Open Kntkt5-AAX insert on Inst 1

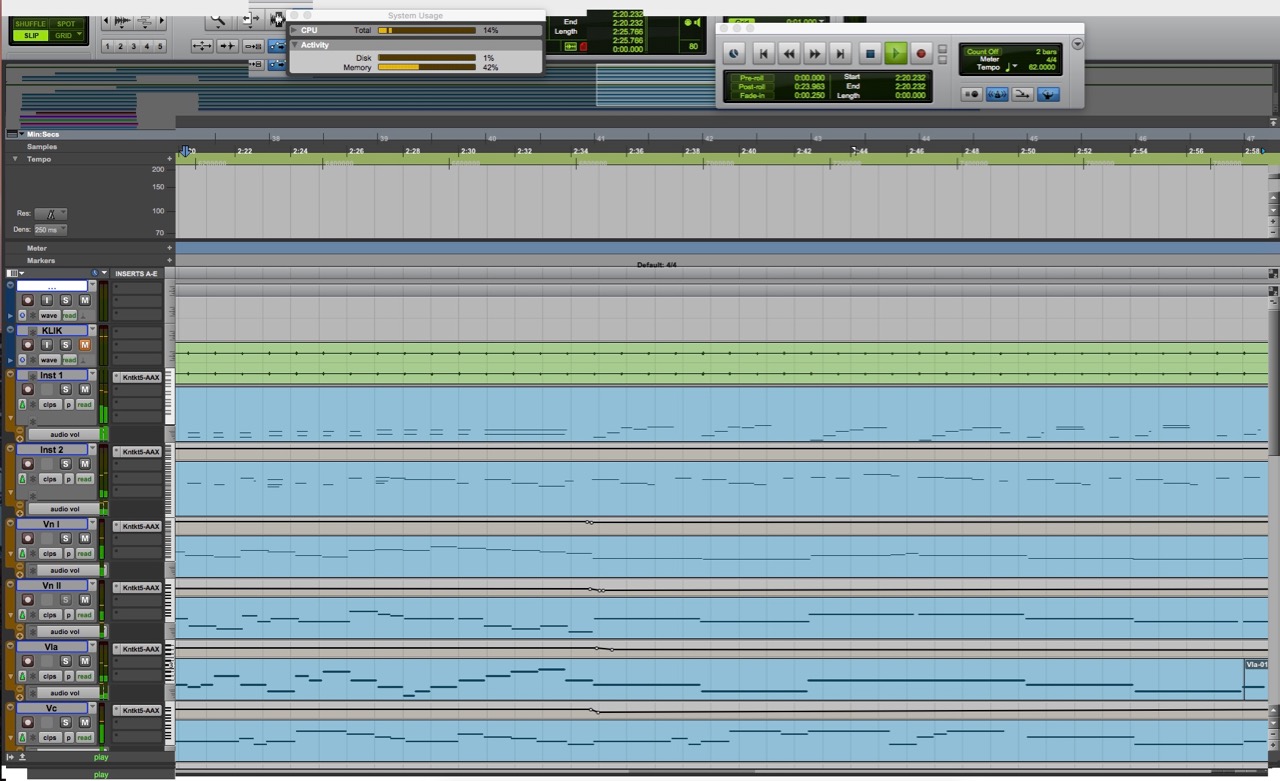click(138, 378)
